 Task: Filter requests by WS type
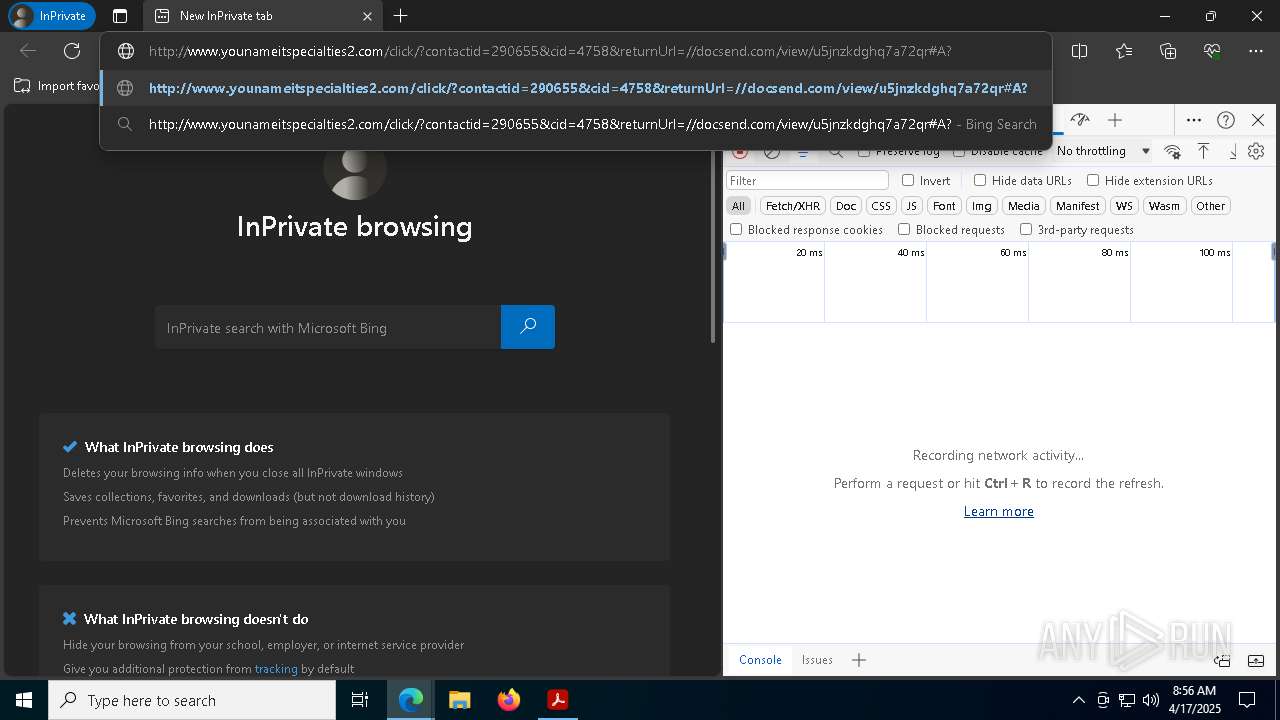(x=1124, y=206)
